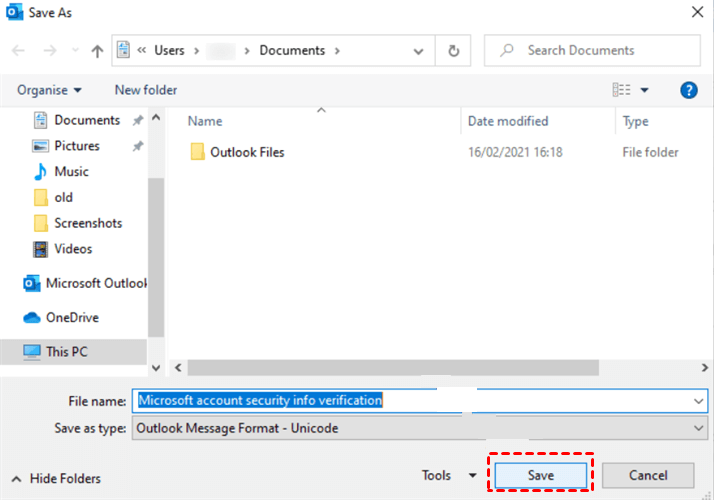Open recent locations dropdown arrow

pos(75,51)
